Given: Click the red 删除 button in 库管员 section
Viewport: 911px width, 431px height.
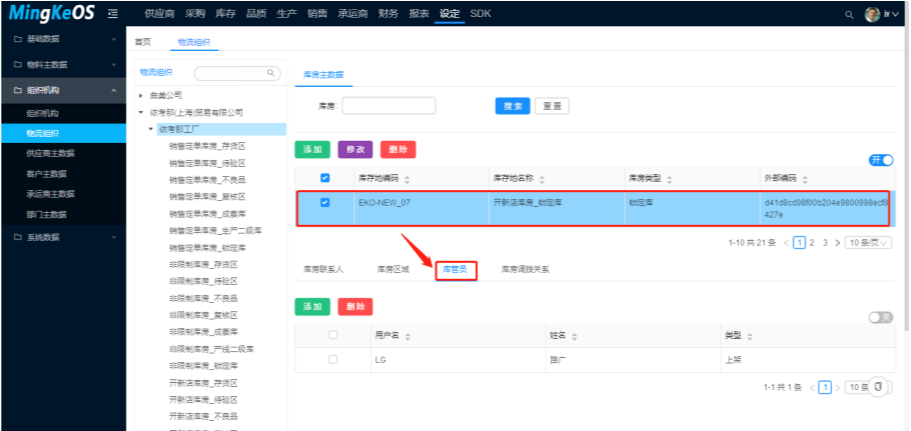Looking at the screenshot, I should point(355,307).
